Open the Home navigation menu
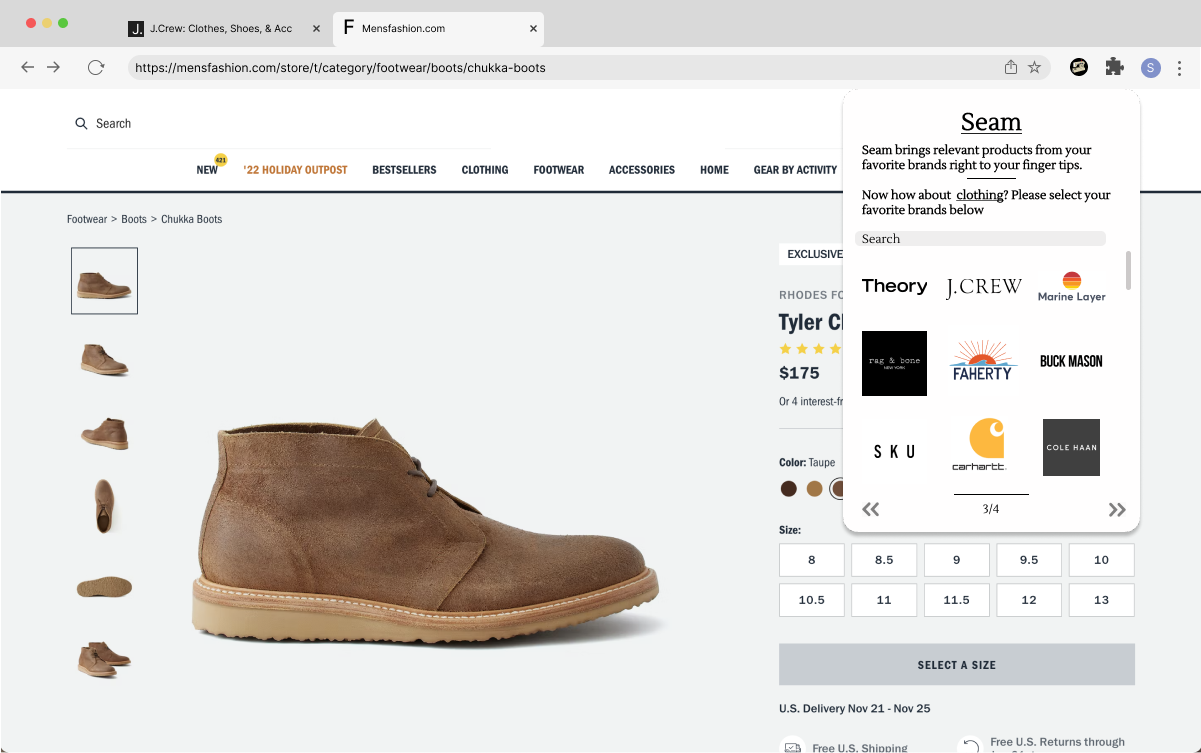This screenshot has height=753, width=1201. pos(714,170)
